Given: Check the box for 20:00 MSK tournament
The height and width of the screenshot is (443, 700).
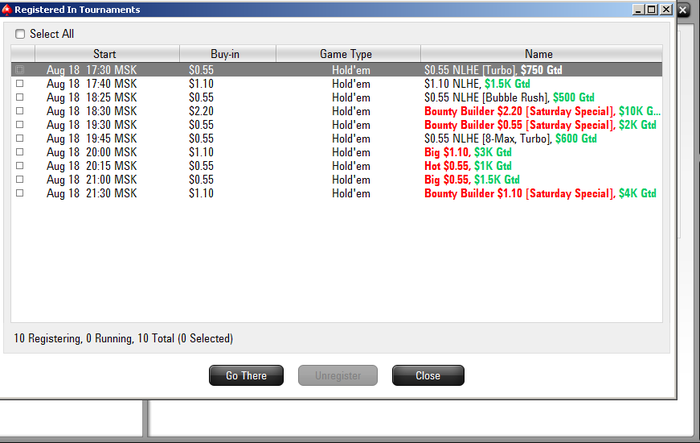Looking at the screenshot, I should coord(20,152).
